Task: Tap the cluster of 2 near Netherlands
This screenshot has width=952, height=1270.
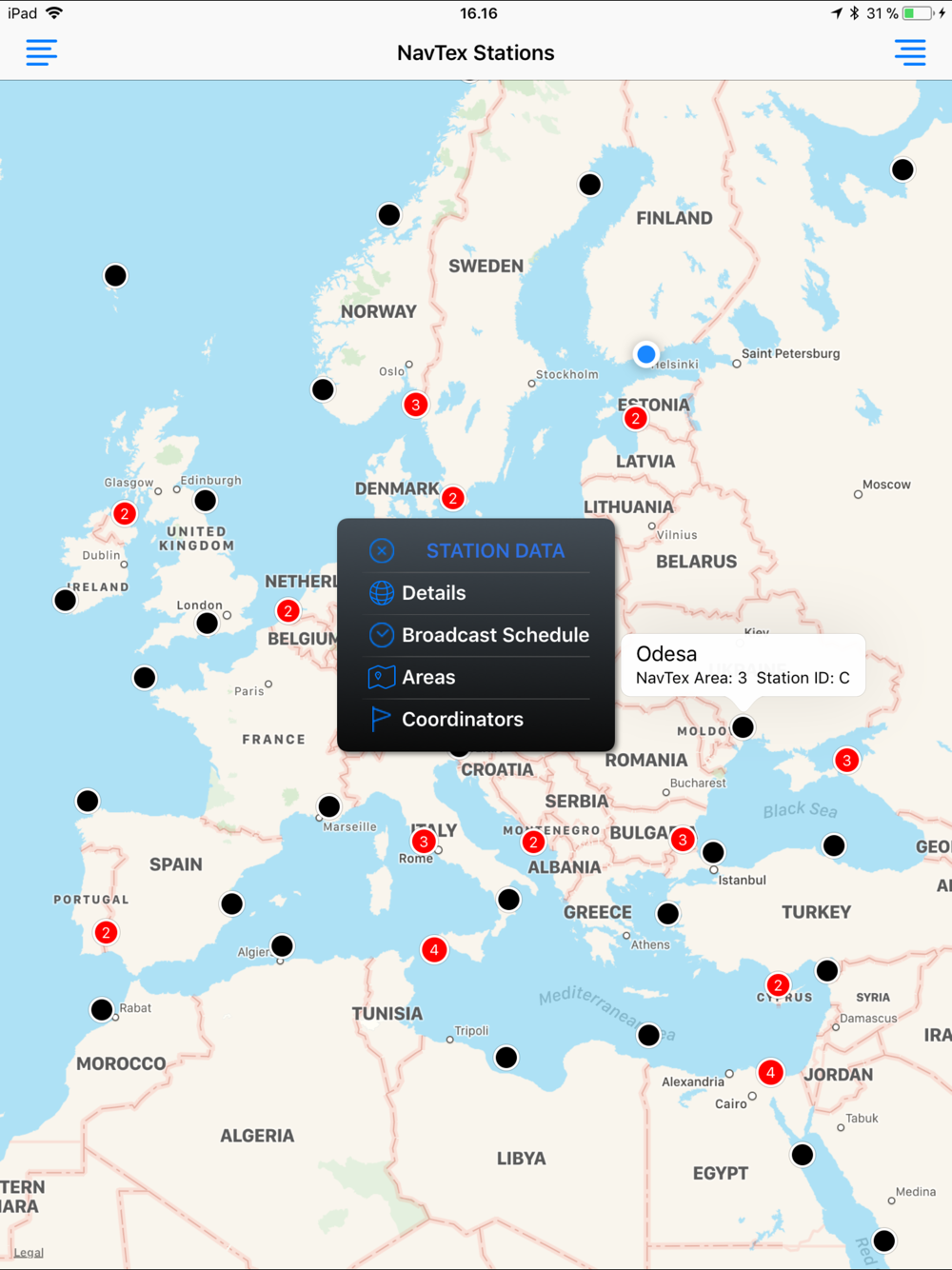Action: click(x=288, y=611)
